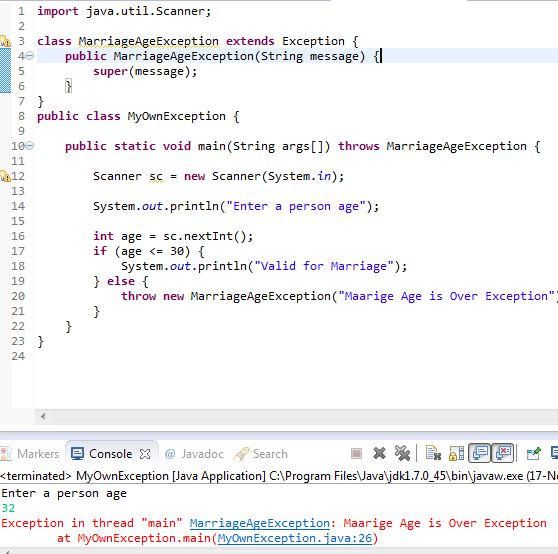558x554 pixels.
Task: Clear the console output
Action: [433, 453]
